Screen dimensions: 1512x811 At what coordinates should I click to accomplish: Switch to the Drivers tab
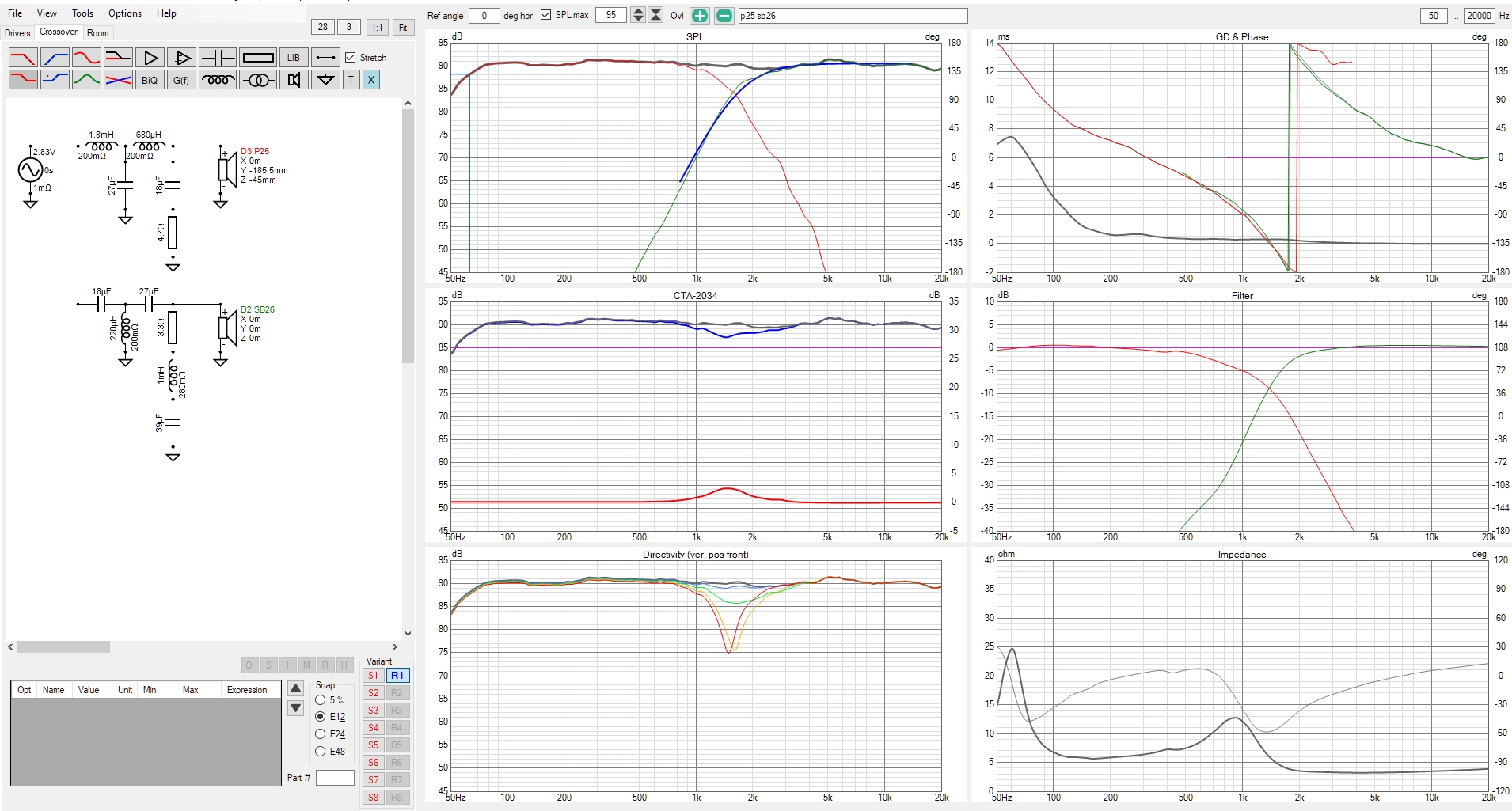17,33
